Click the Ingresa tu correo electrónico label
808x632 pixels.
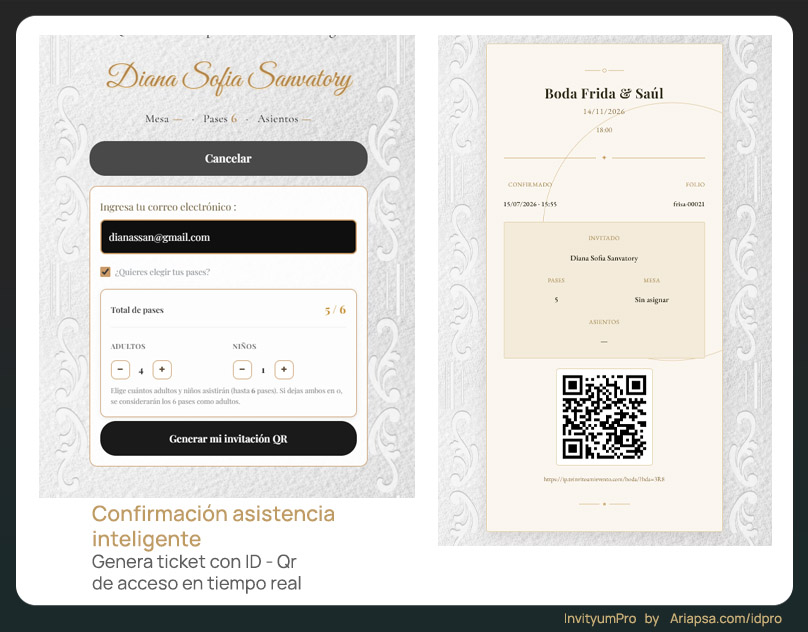click(x=168, y=207)
